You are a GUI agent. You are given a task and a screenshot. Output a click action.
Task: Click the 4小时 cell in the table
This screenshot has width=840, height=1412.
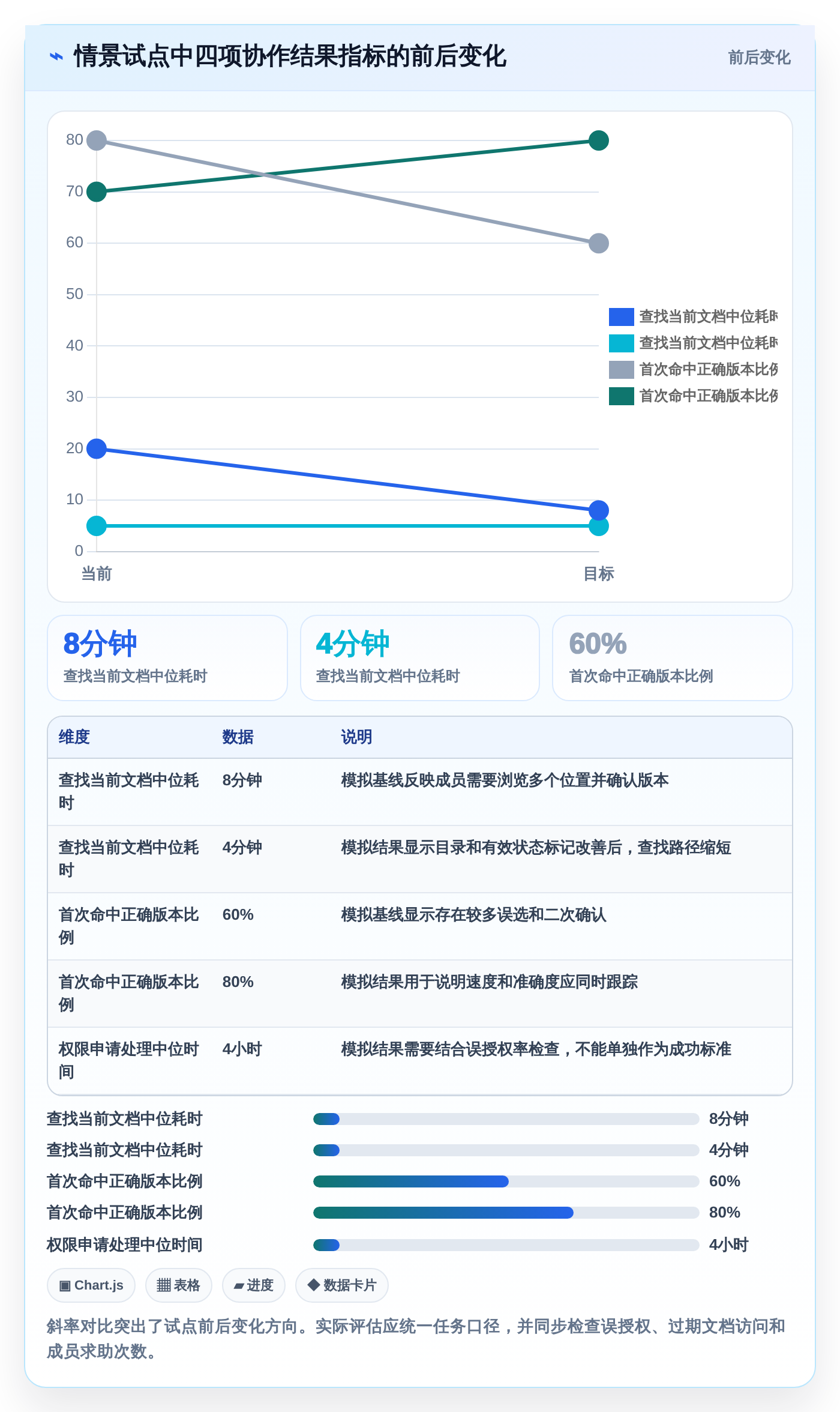tap(242, 1049)
